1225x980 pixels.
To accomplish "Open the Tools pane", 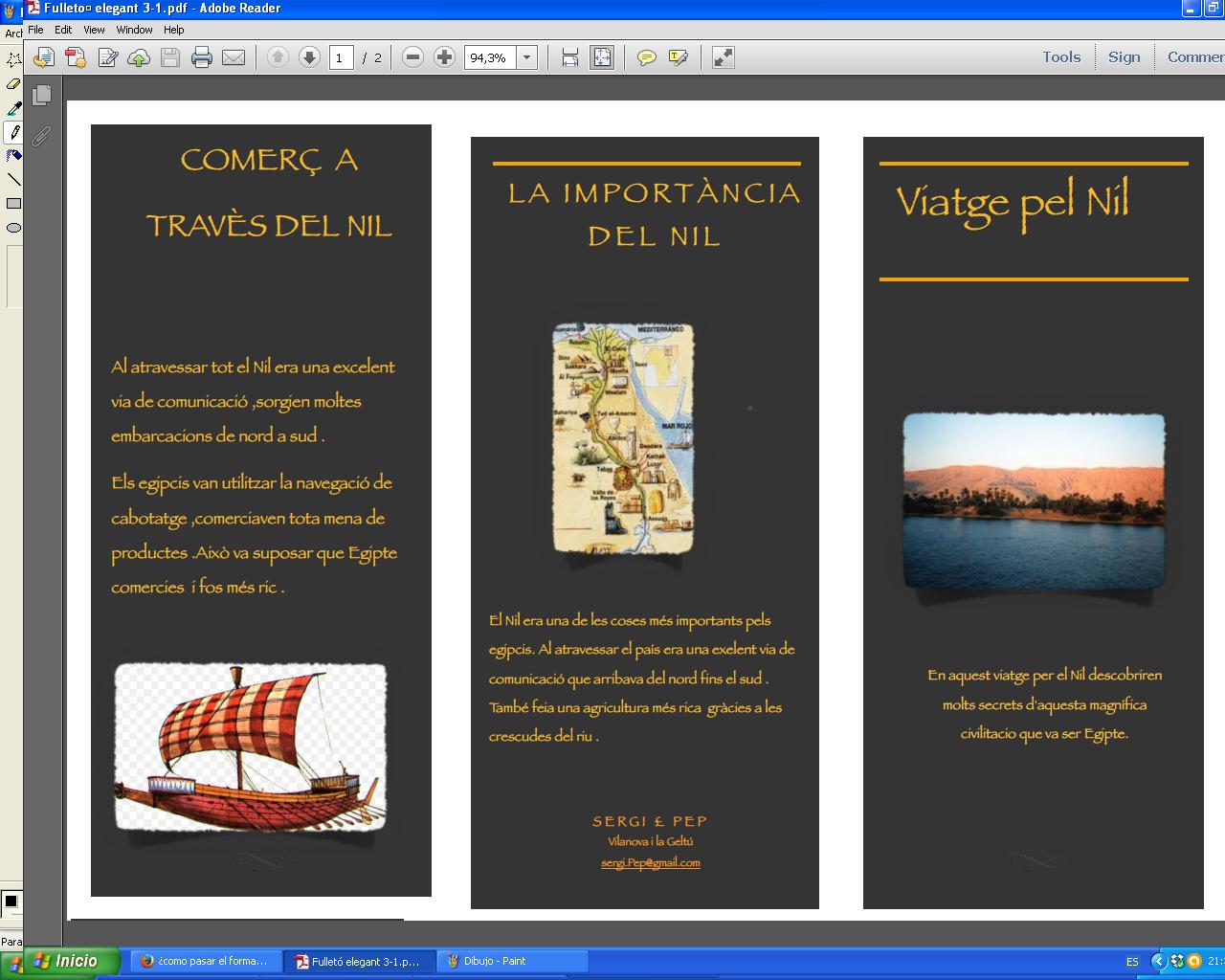I will (1061, 57).
